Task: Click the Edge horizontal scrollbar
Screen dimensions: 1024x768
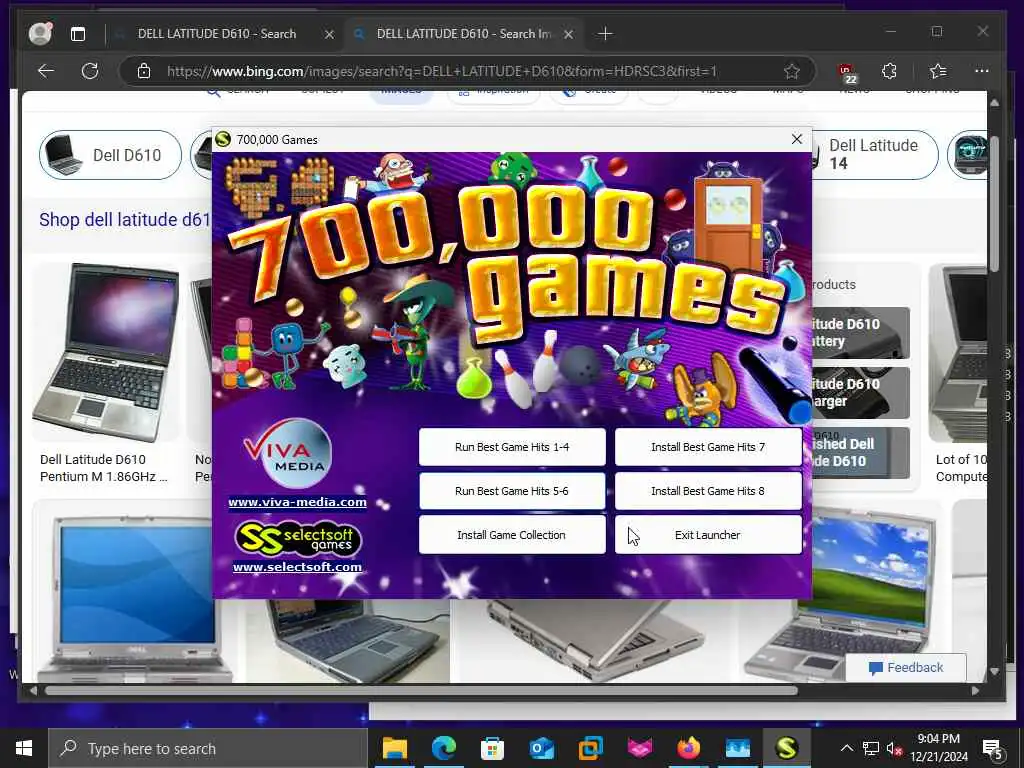Action: [421, 690]
